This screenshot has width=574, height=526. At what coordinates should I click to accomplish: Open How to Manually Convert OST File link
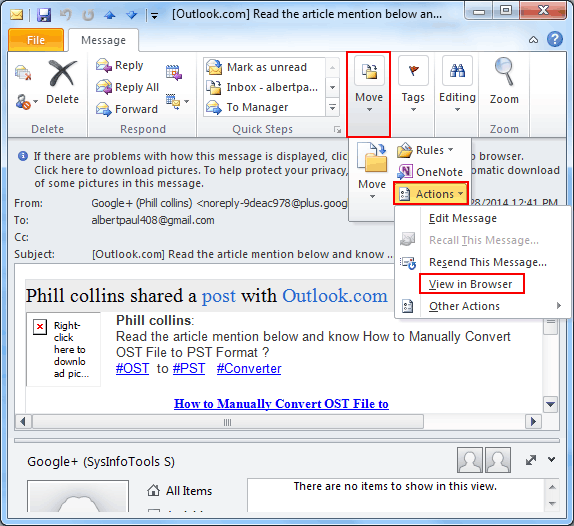(281, 403)
